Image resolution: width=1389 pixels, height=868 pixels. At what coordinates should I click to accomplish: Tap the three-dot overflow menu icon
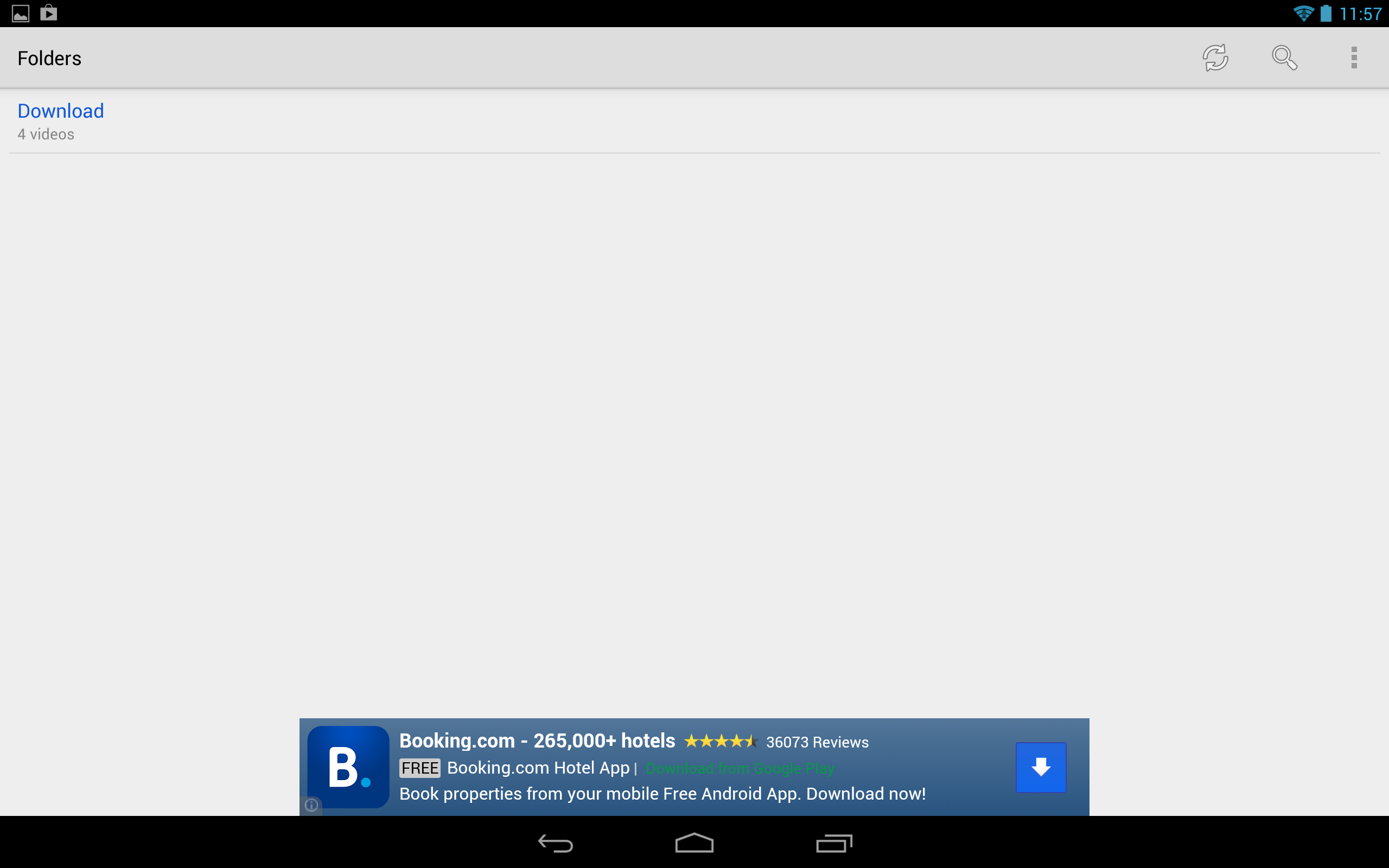pyautogui.click(x=1354, y=58)
